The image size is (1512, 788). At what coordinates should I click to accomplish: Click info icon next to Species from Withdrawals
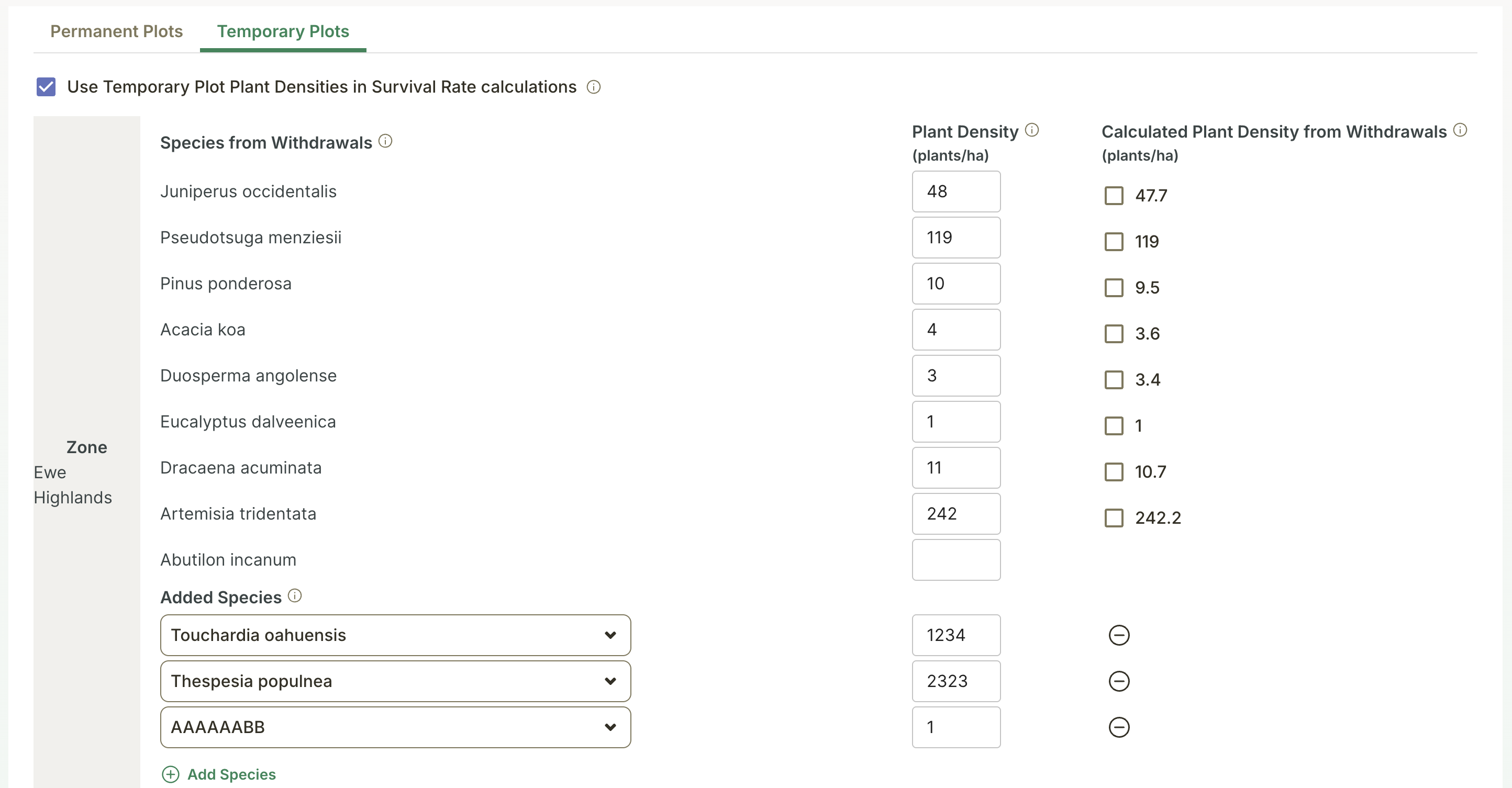tap(385, 141)
